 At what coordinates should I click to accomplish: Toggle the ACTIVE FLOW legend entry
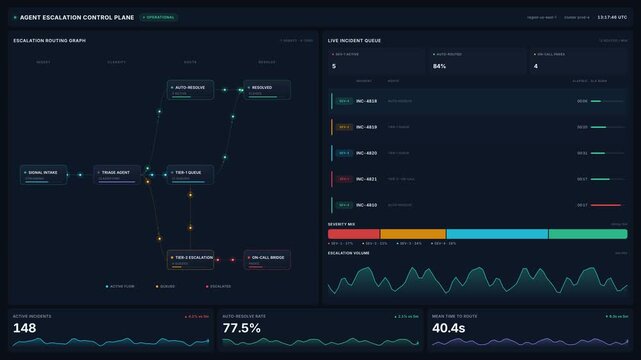(x=120, y=286)
